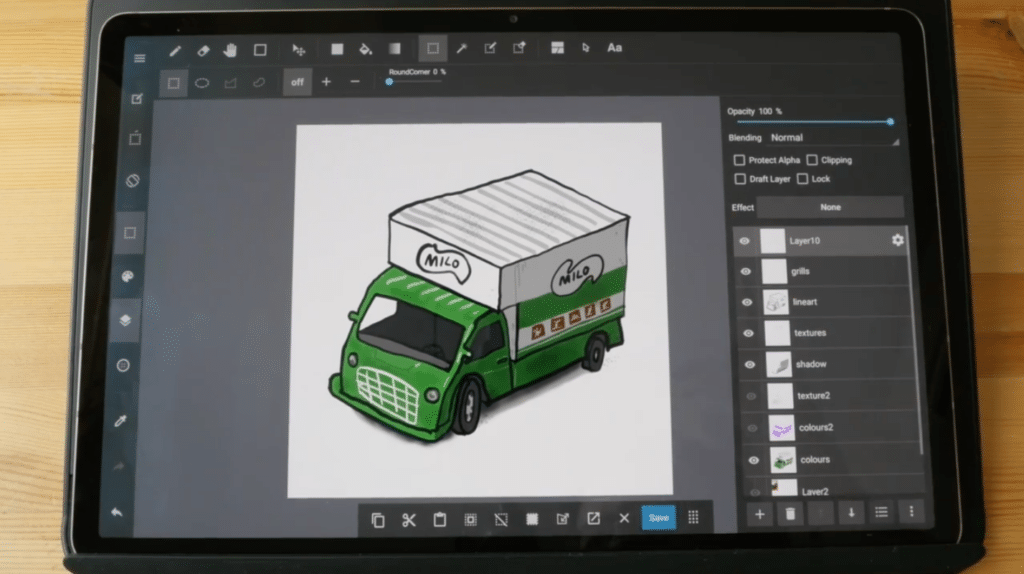Select the Brush tool
Screen dimensions: 1024x574
pyautogui.click(x=175, y=50)
